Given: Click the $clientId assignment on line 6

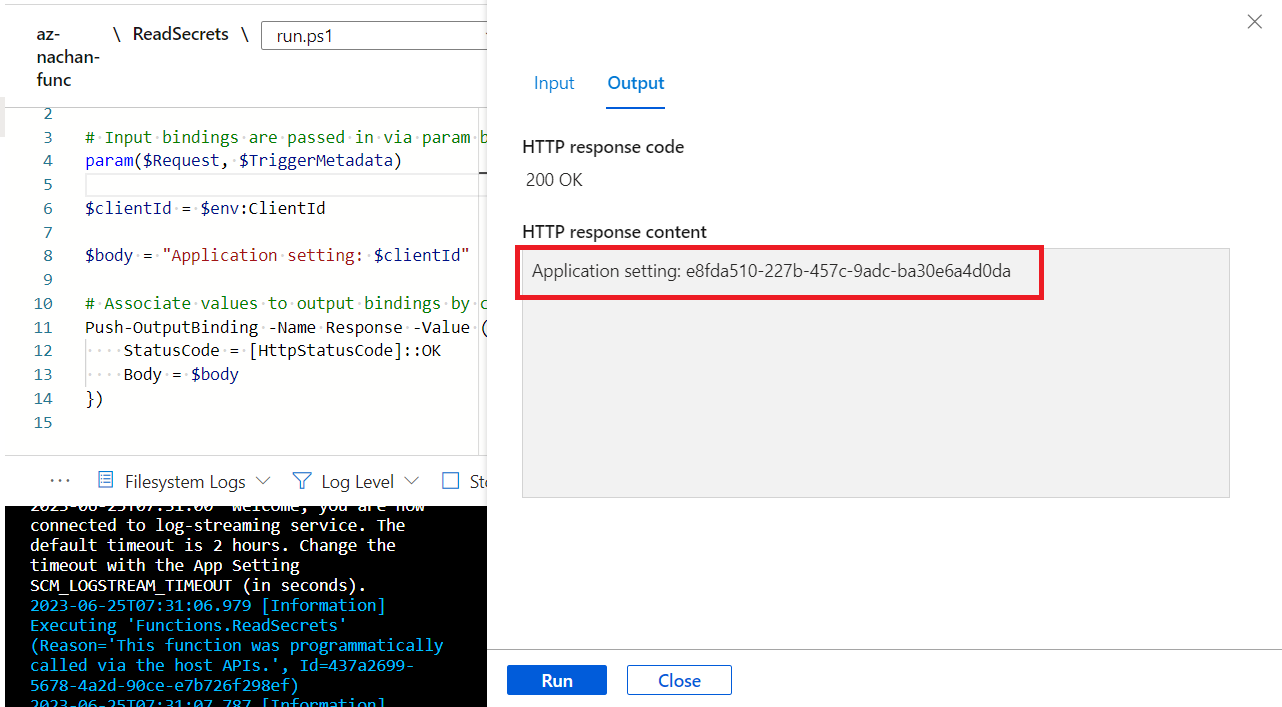Looking at the screenshot, I should pos(205,209).
